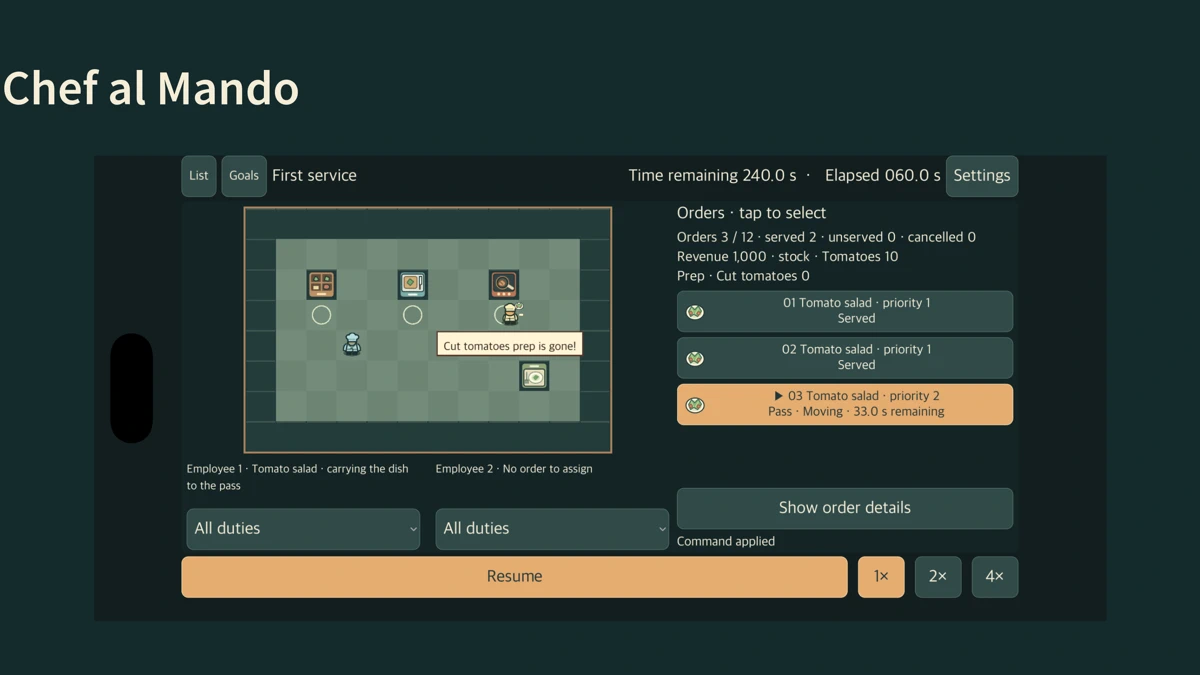
Task: Set game speed to 2×
Action: 938,577
